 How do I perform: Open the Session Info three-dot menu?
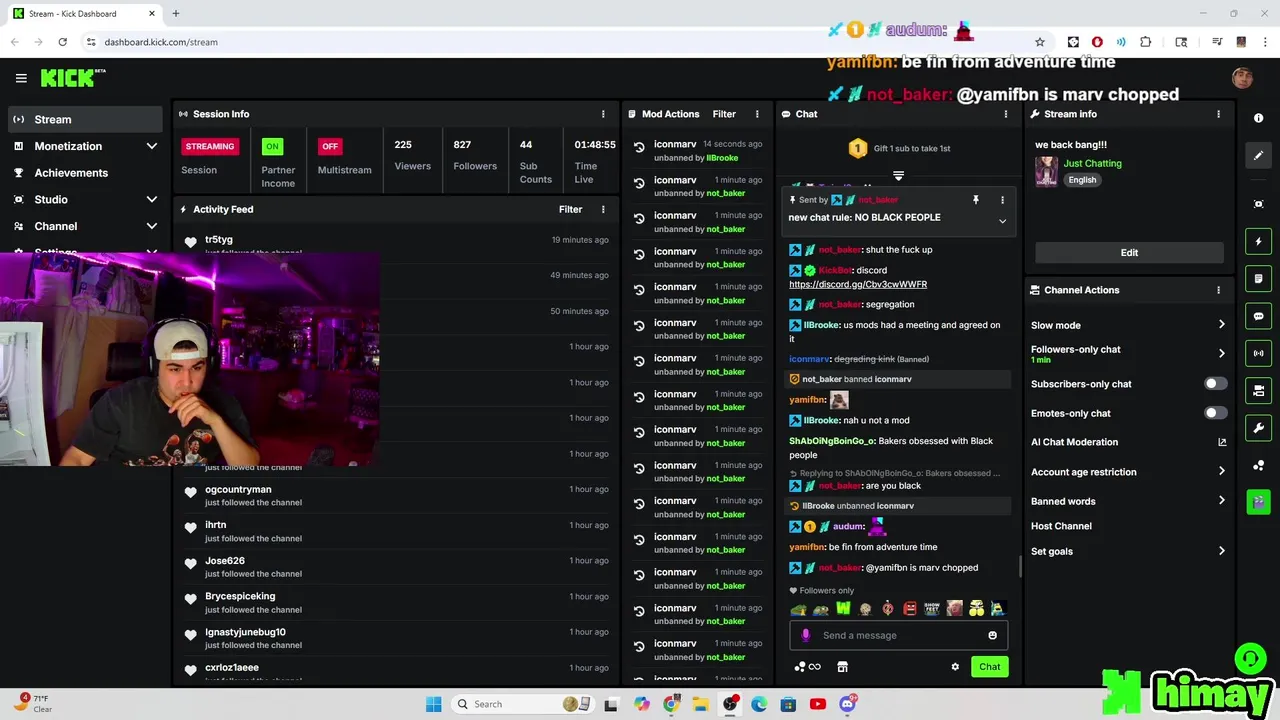pos(603,114)
